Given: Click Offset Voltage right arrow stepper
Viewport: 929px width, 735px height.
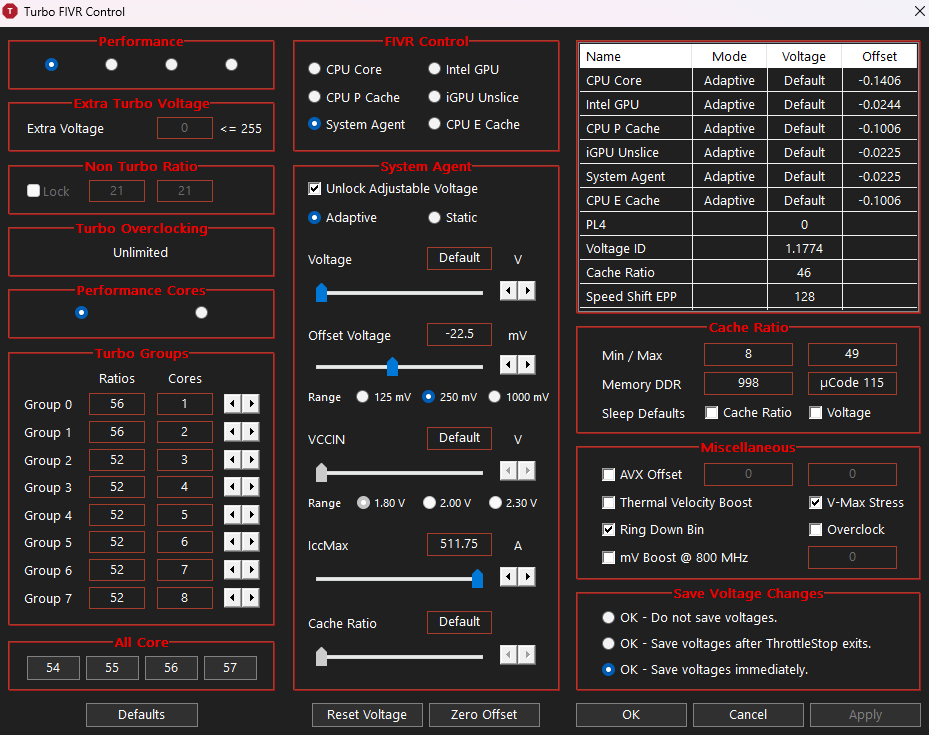Looking at the screenshot, I should (x=527, y=364).
